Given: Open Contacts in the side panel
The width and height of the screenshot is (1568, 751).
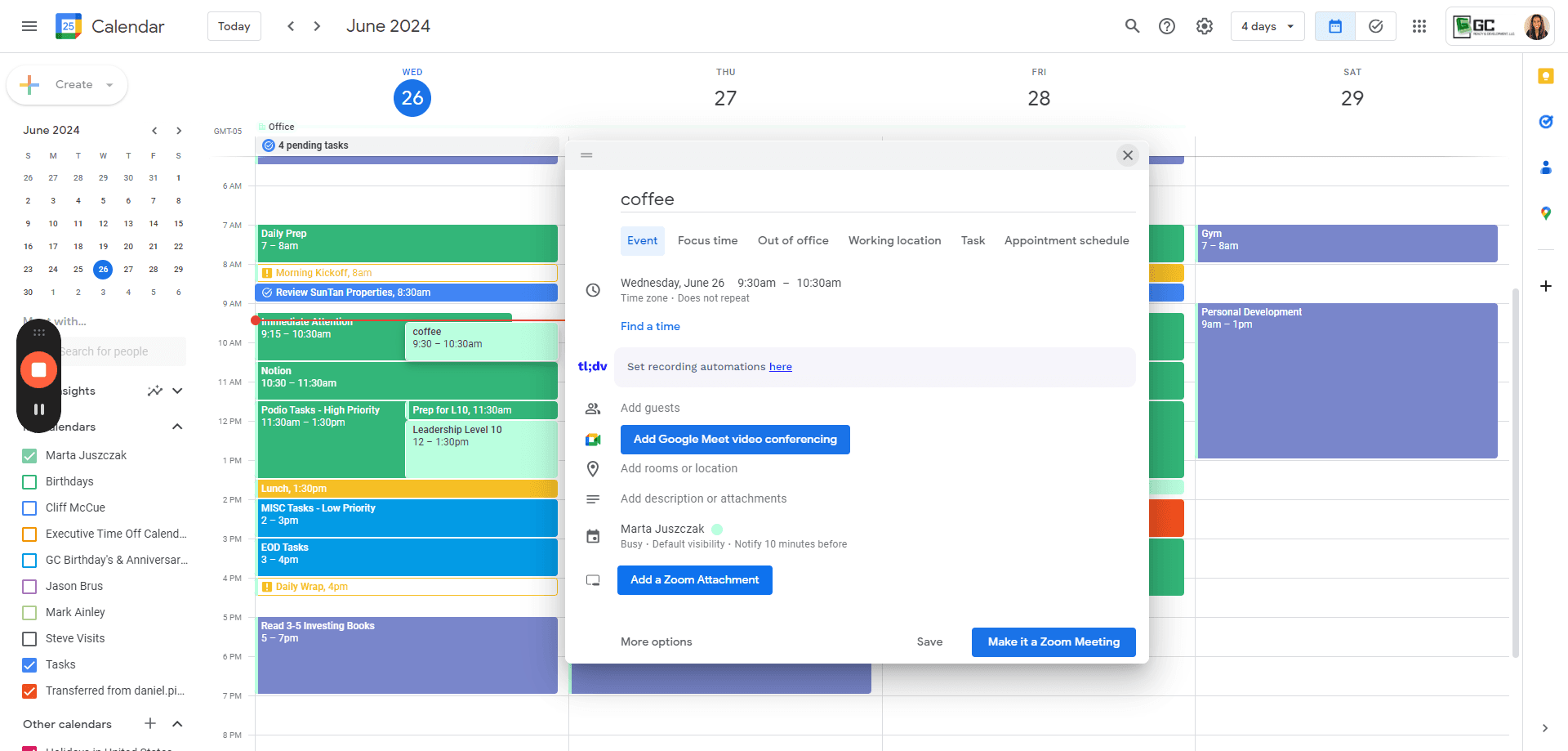Looking at the screenshot, I should [1546, 168].
